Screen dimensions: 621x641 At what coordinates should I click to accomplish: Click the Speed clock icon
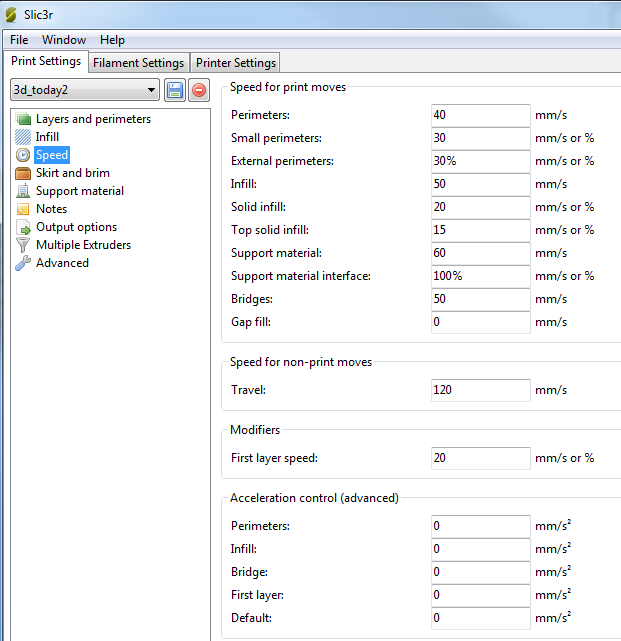(x=23, y=155)
